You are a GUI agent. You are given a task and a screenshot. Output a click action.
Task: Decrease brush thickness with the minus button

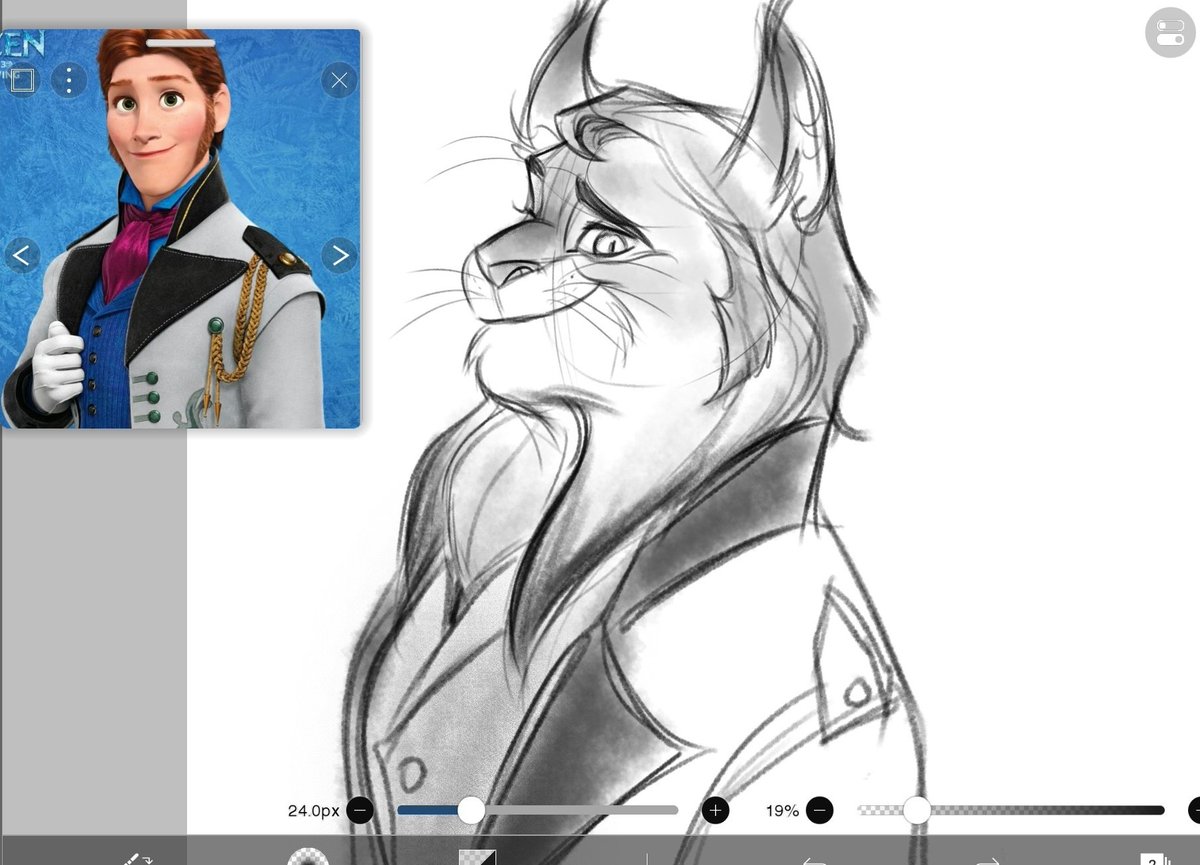click(x=360, y=810)
